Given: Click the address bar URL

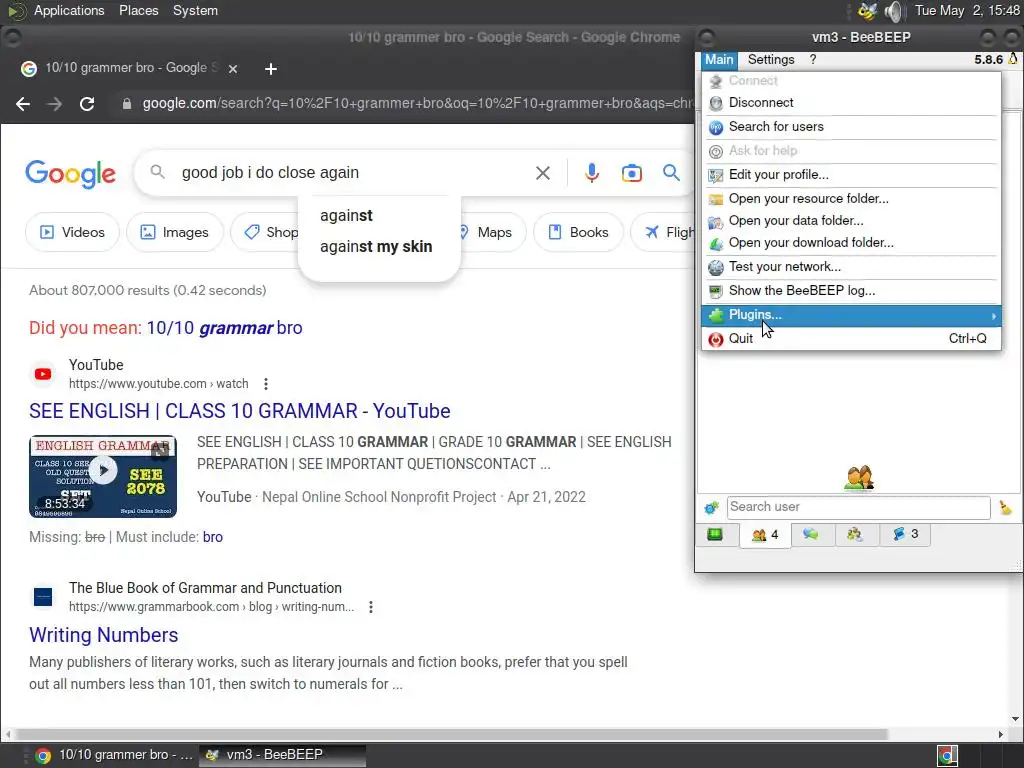Looking at the screenshot, I should (x=418, y=104).
